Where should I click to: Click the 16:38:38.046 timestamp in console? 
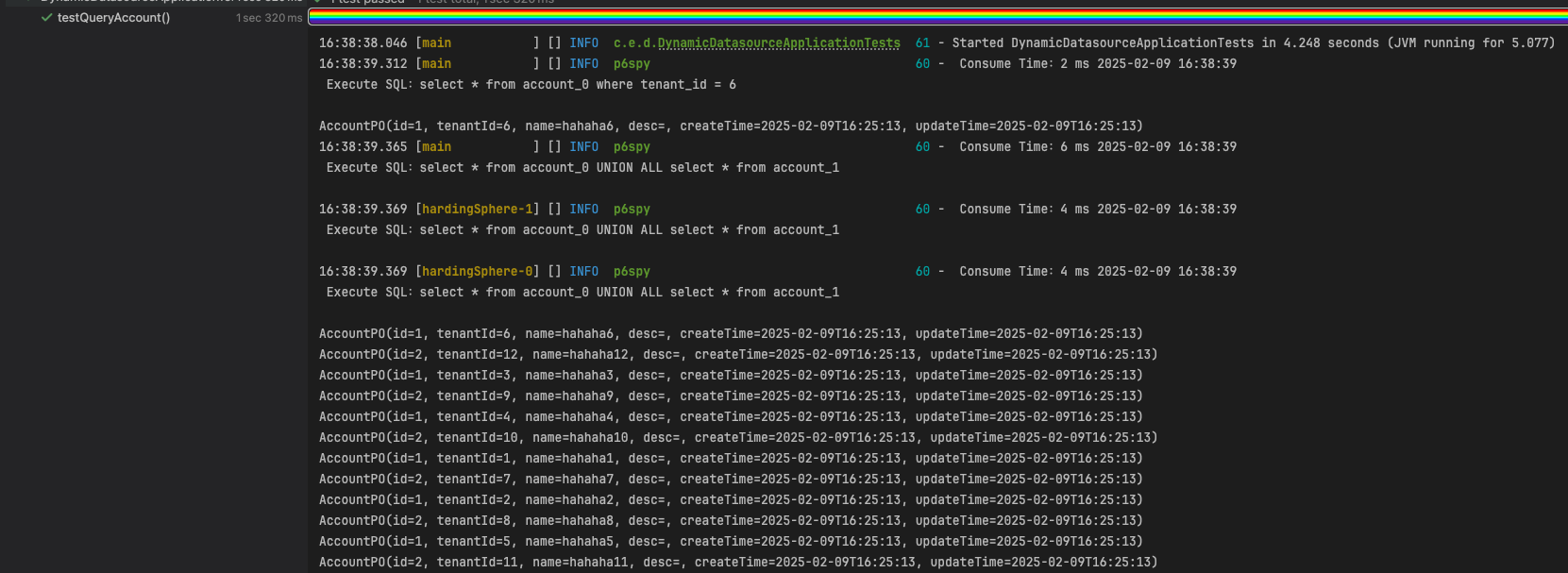[x=362, y=43]
